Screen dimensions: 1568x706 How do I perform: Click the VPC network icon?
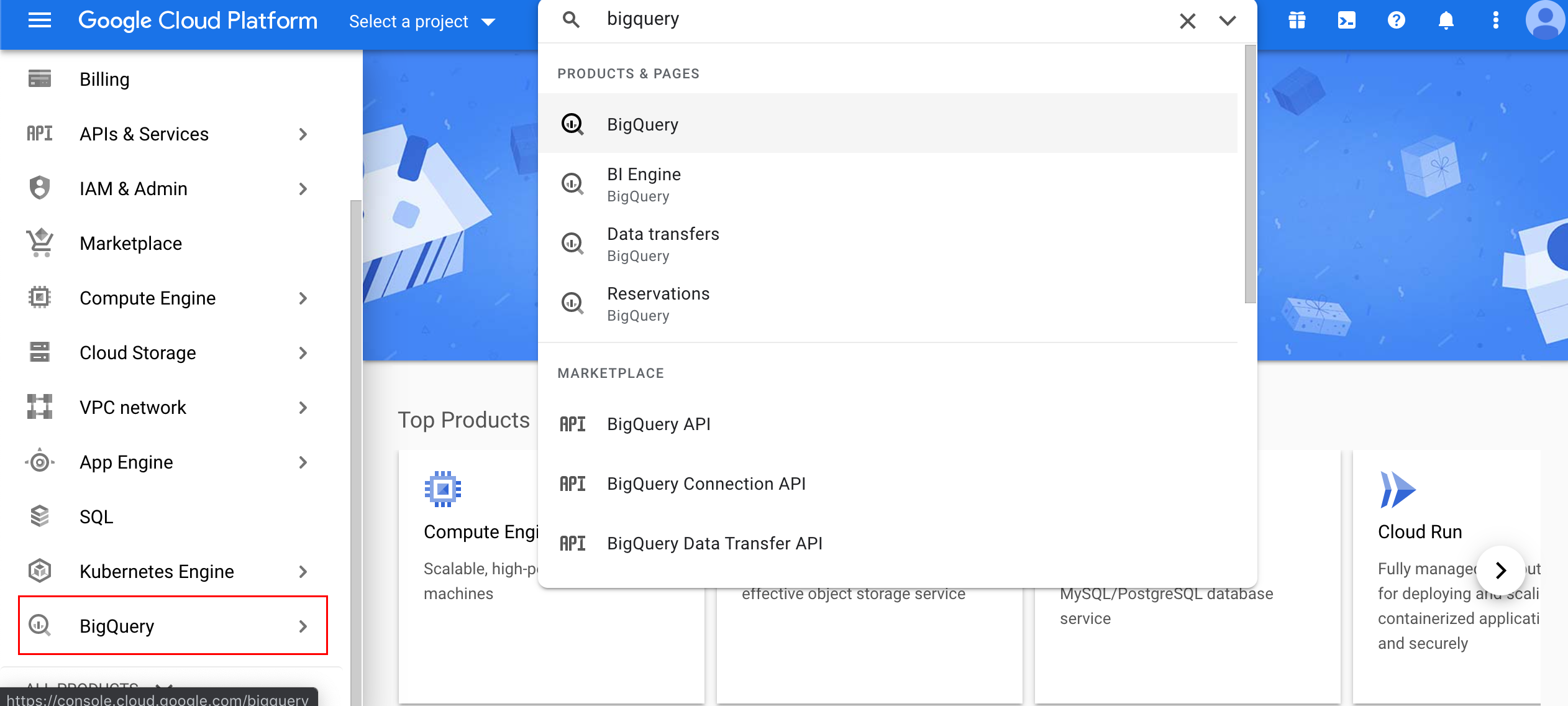[x=40, y=406]
